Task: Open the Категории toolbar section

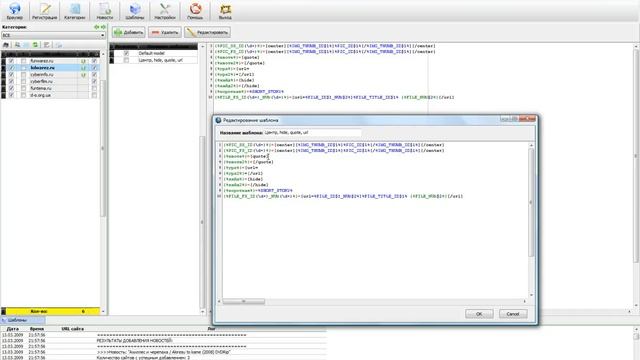Action: click(x=75, y=11)
